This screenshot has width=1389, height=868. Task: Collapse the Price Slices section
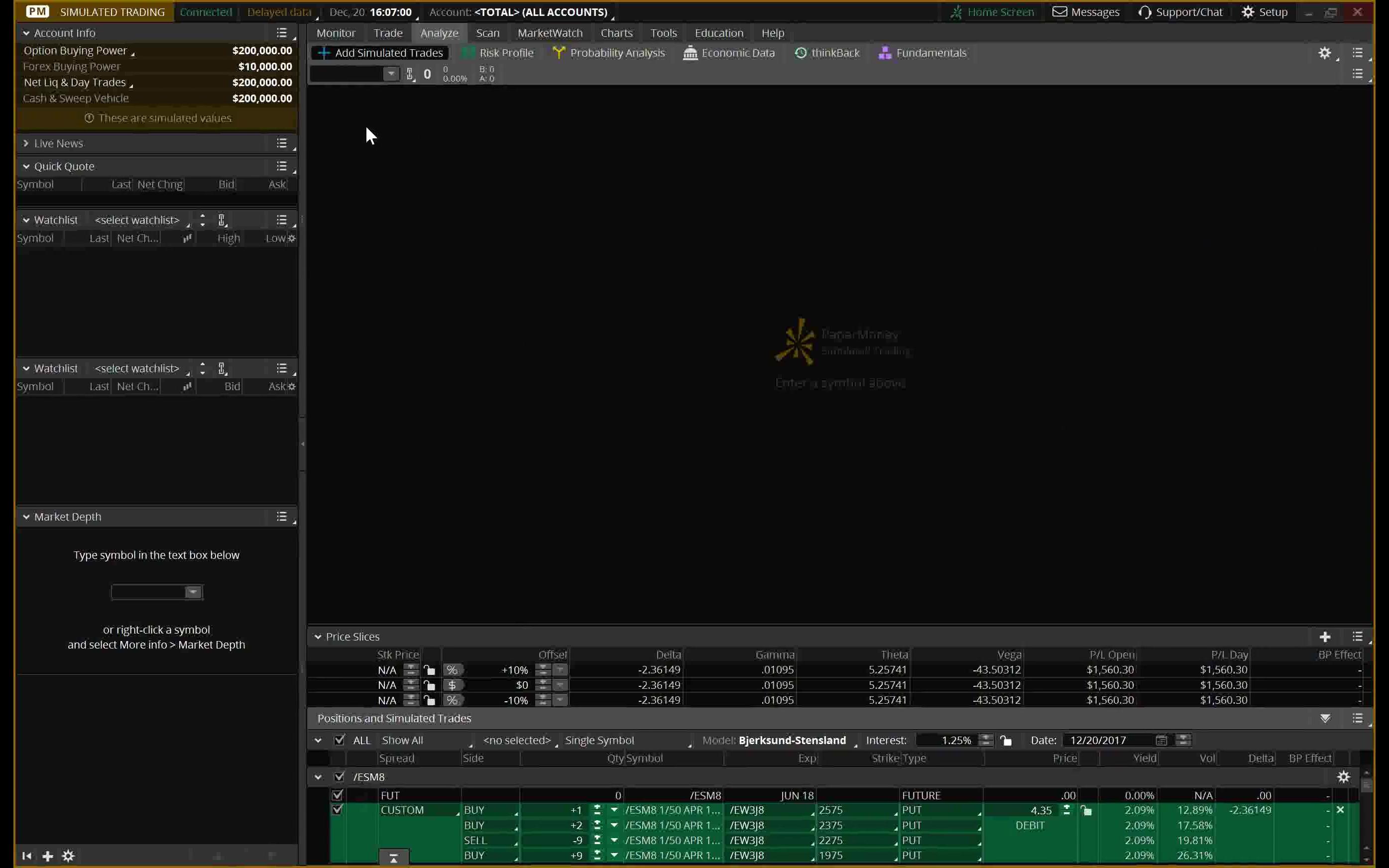318,637
